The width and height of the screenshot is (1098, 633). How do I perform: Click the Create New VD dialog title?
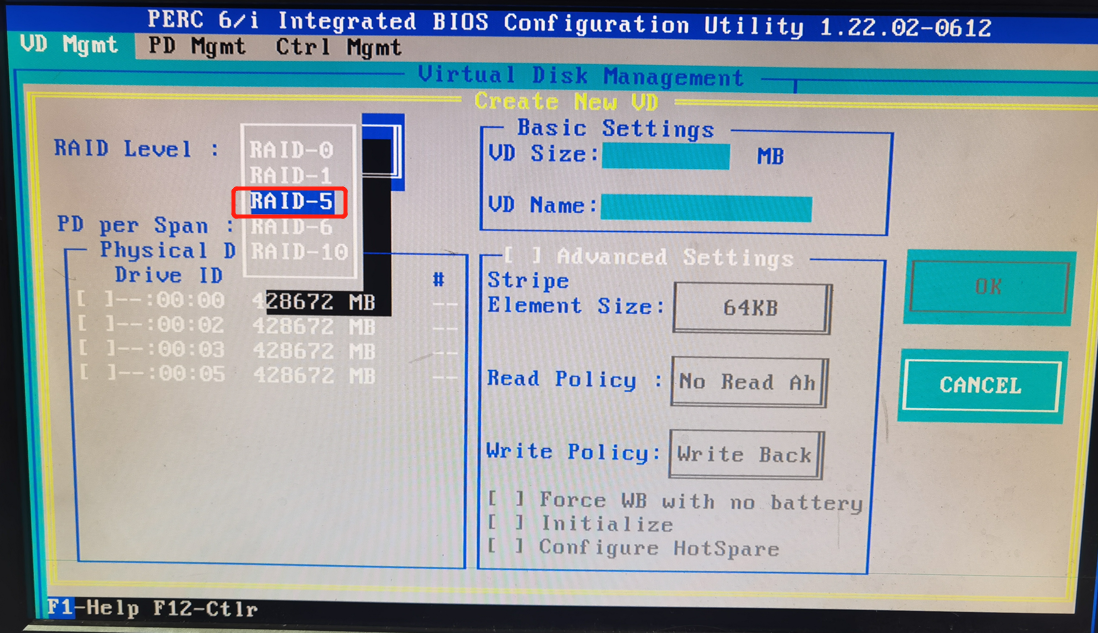567,102
